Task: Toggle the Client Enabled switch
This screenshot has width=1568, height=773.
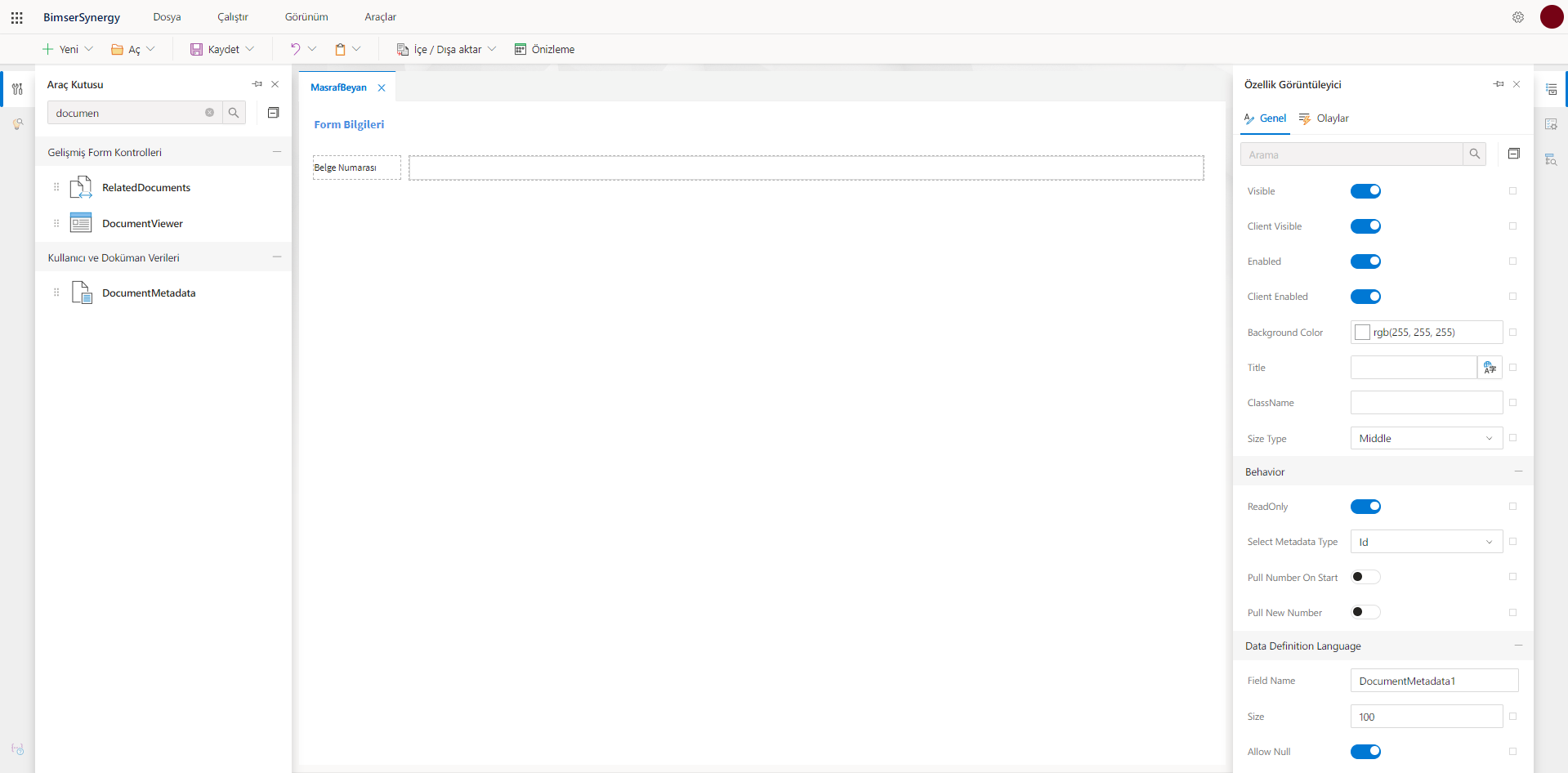Action: (x=1365, y=297)
